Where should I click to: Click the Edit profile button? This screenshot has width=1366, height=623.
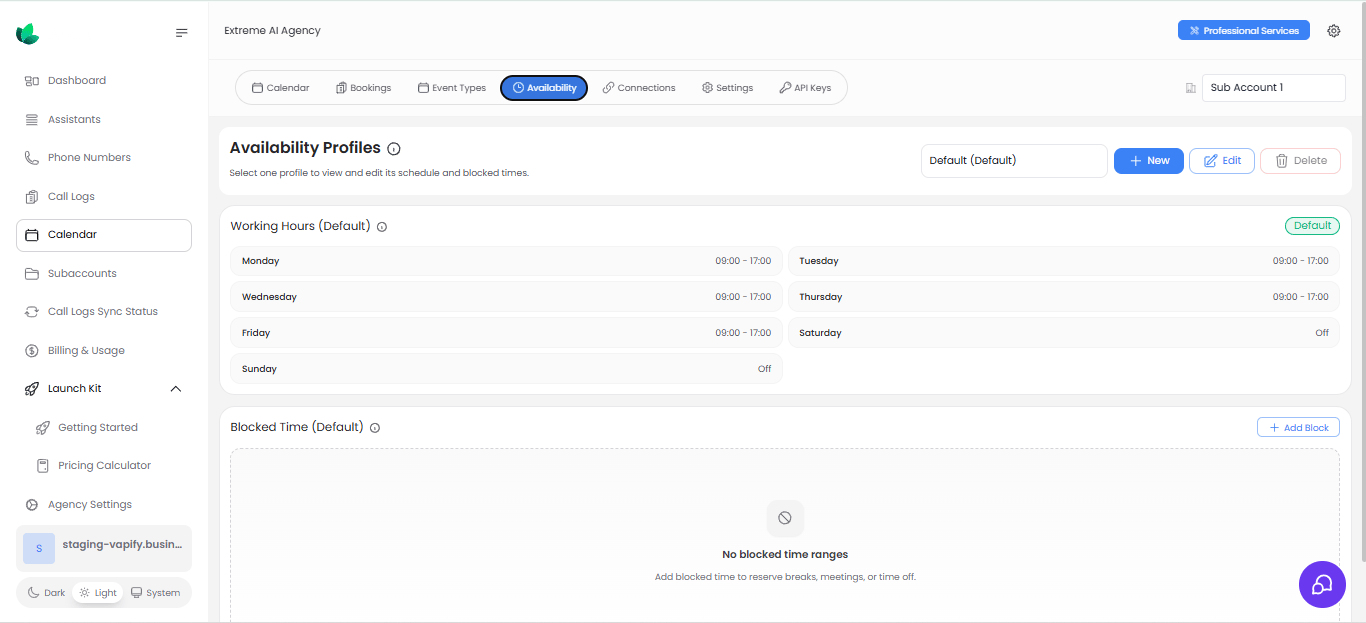(x=1222, y=161)
